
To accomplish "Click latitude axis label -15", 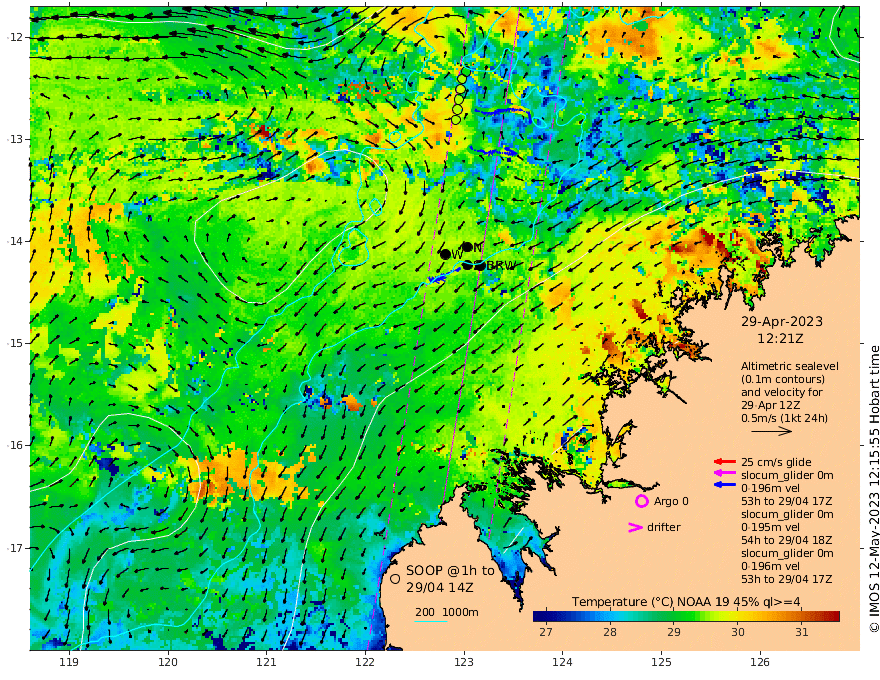I will [15, 343].
